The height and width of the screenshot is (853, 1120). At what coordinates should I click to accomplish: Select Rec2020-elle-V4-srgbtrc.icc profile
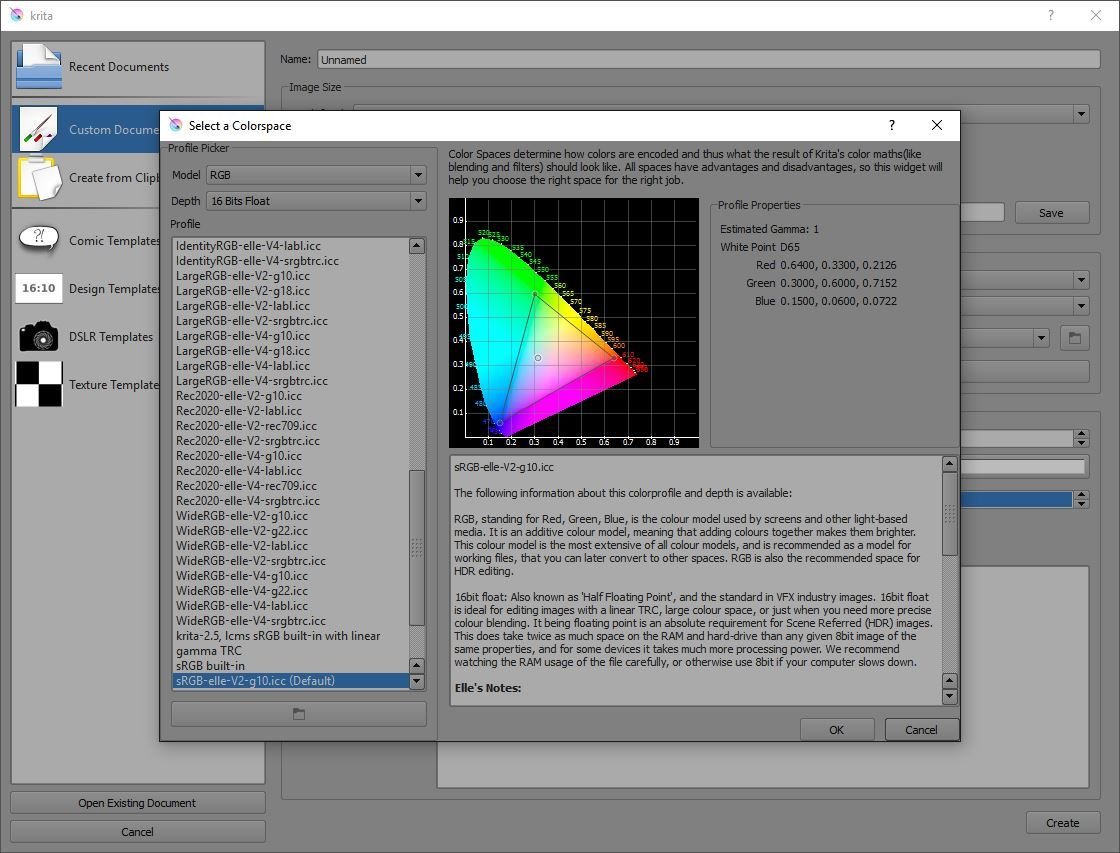(x=291, y=501)
